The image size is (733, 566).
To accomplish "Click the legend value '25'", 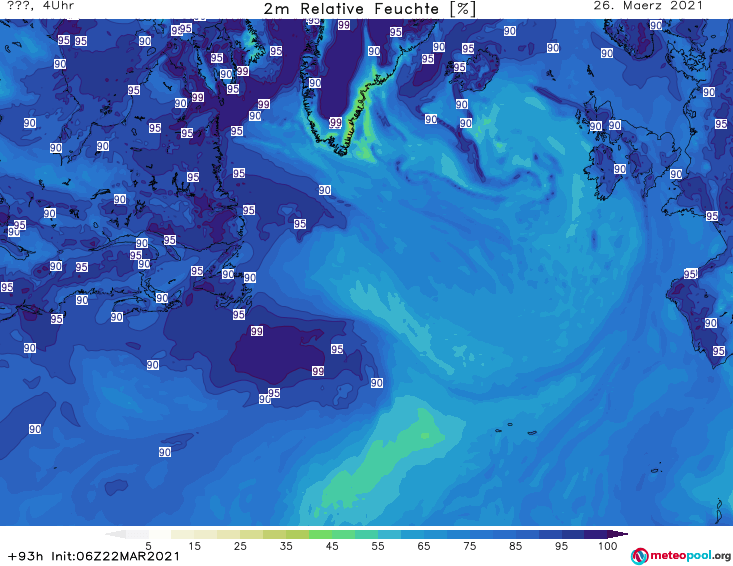I will tap(240, 546).
